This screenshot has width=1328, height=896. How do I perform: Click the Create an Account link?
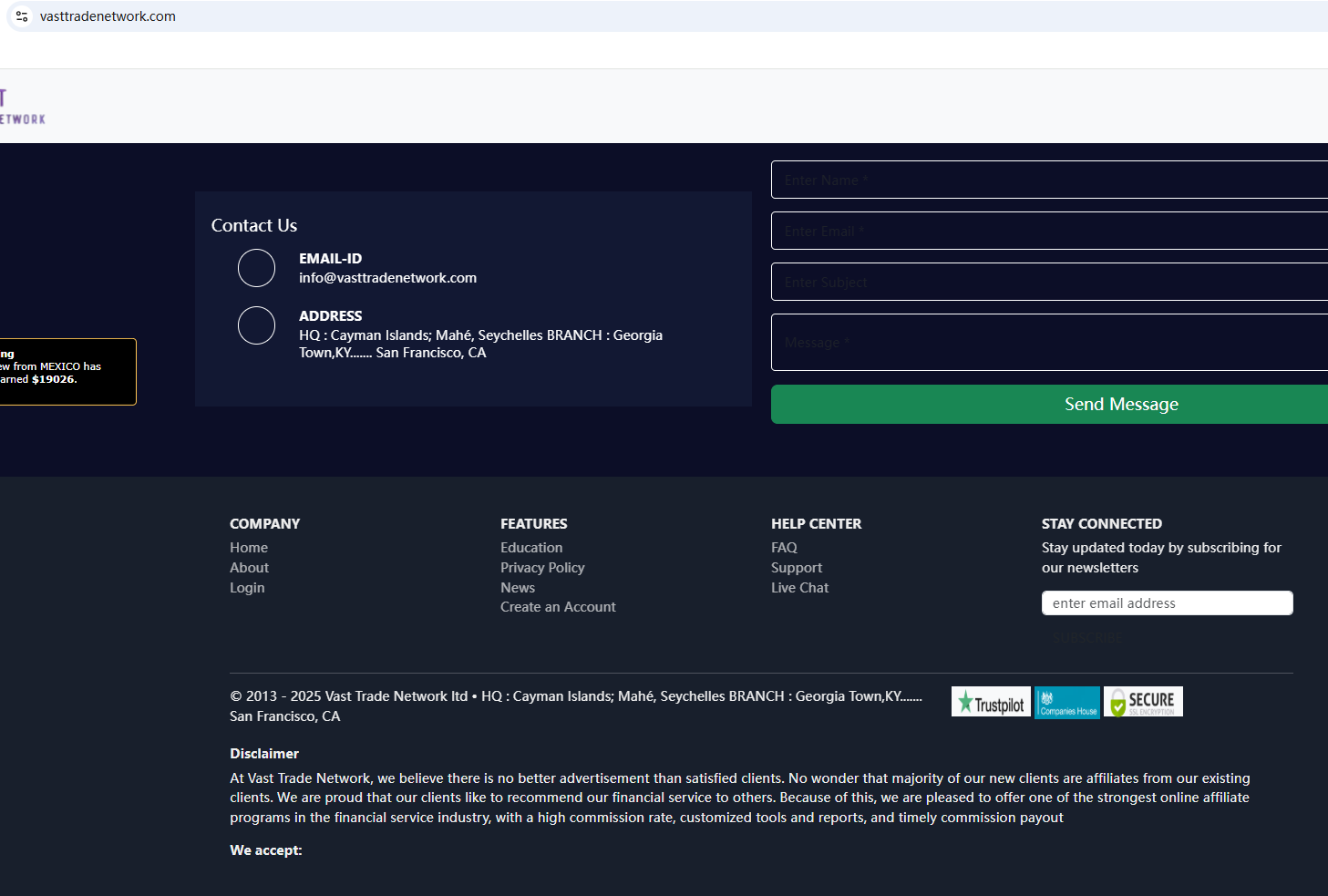coord(558,607)
